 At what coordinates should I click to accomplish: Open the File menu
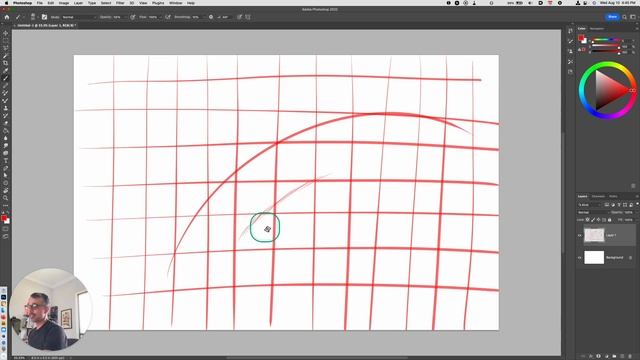coord(40,3)
